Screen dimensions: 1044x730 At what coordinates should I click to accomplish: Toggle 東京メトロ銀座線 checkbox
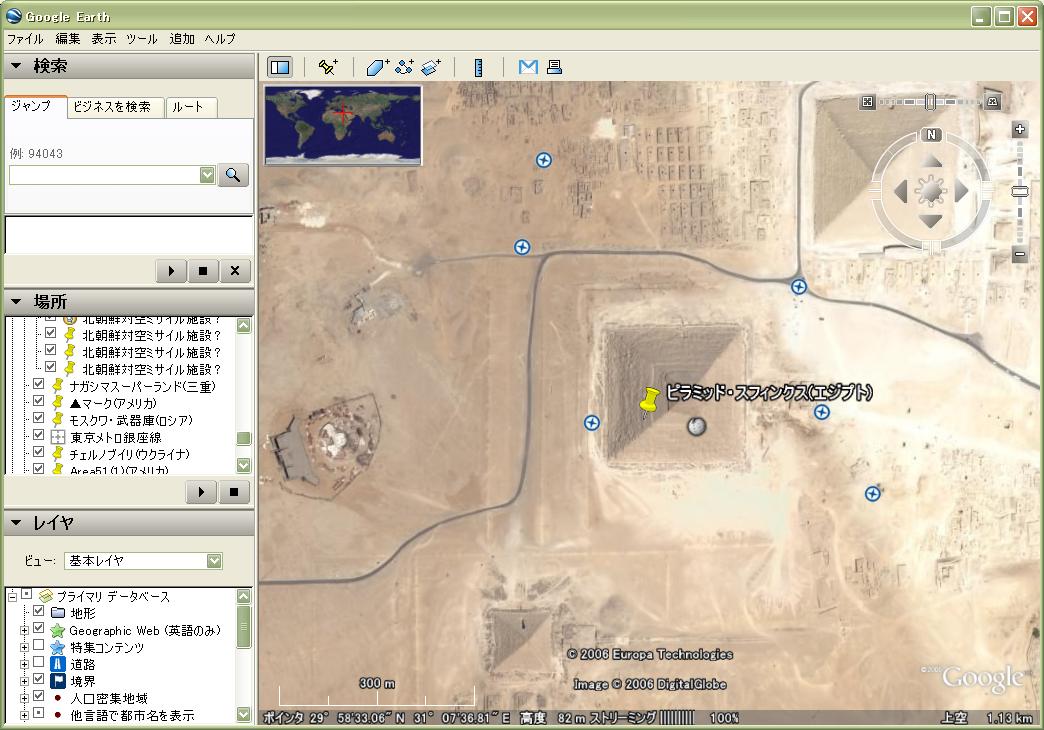click(39, 435)
